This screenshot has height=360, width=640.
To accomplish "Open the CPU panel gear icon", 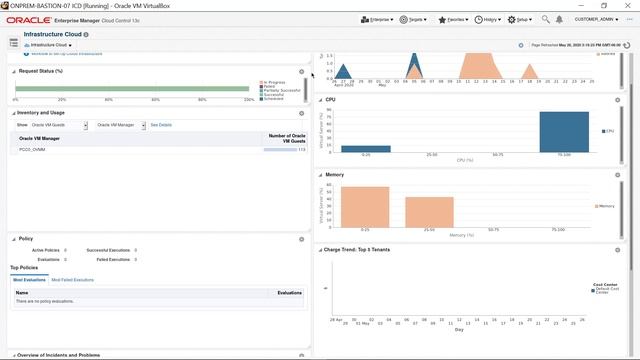I will pos(618,100).
